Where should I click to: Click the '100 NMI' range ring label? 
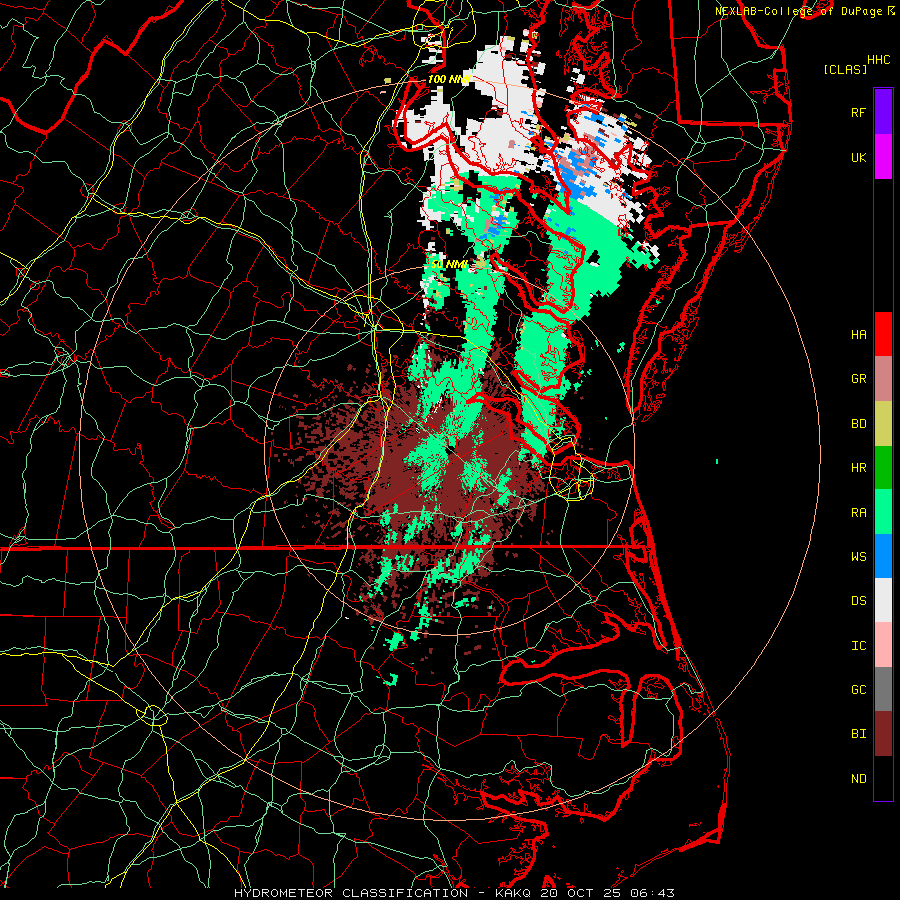[x=449, y=79]
